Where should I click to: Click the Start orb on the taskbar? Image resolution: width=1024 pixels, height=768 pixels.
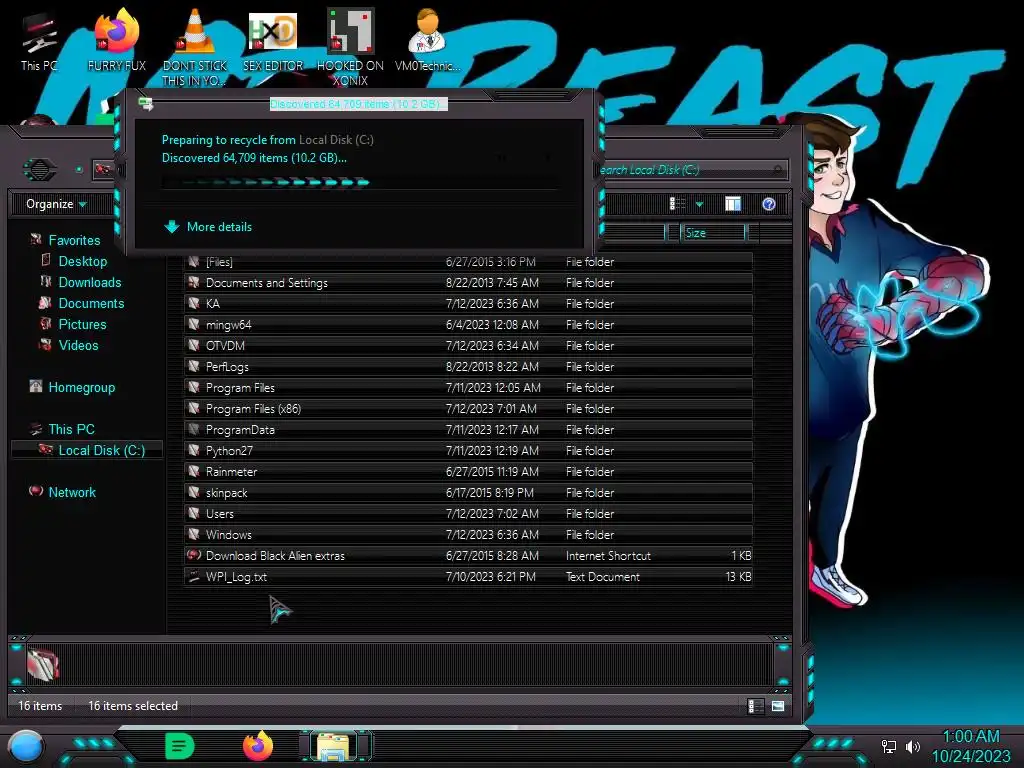26,746
